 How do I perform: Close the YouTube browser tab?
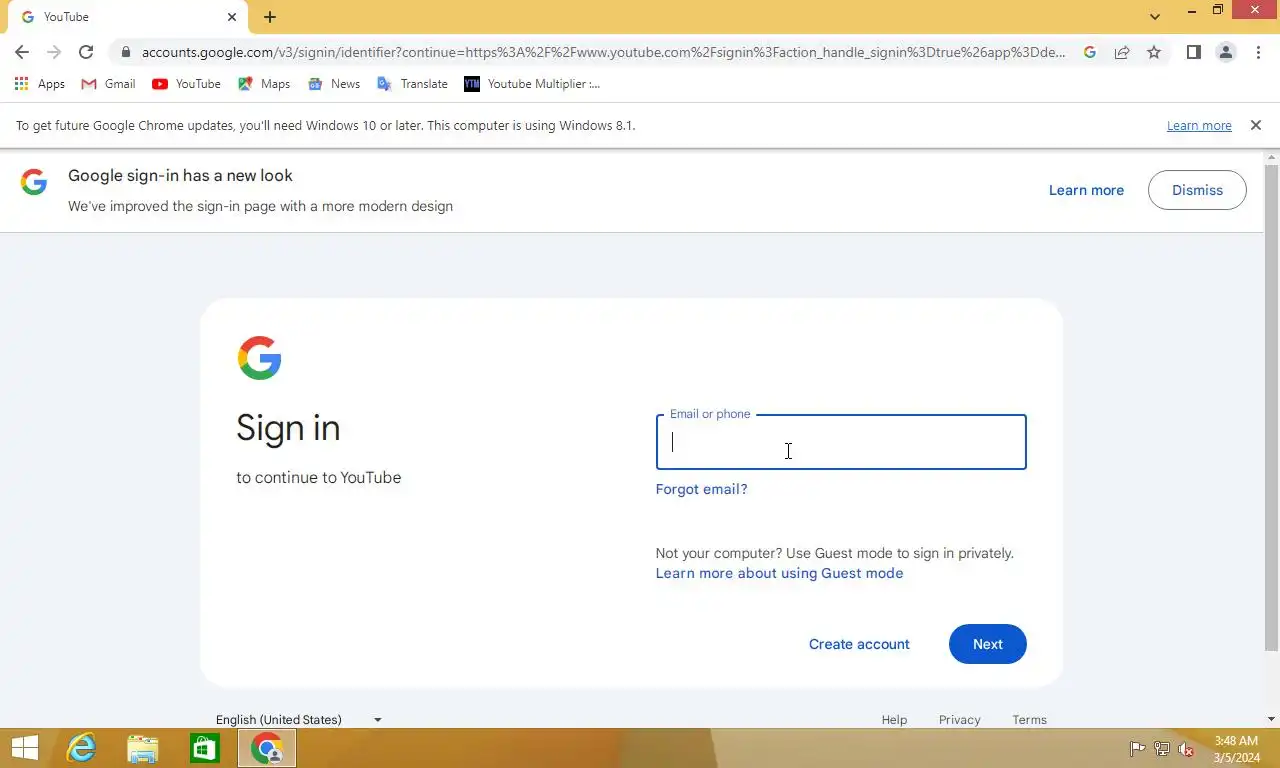pos(232,17)
